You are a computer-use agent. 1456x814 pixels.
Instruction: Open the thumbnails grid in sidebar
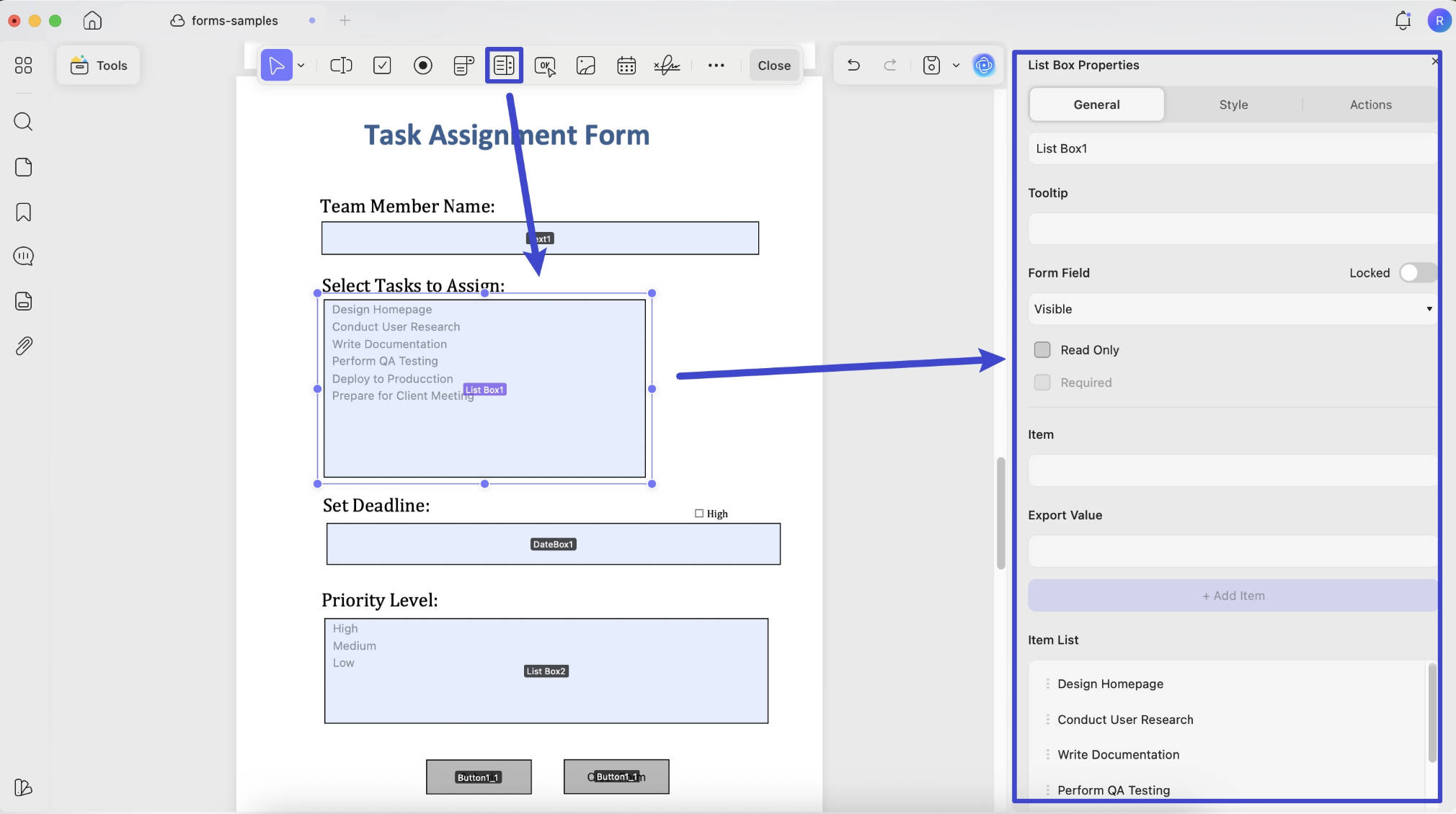pyautogui.click(x=23, y=66)
